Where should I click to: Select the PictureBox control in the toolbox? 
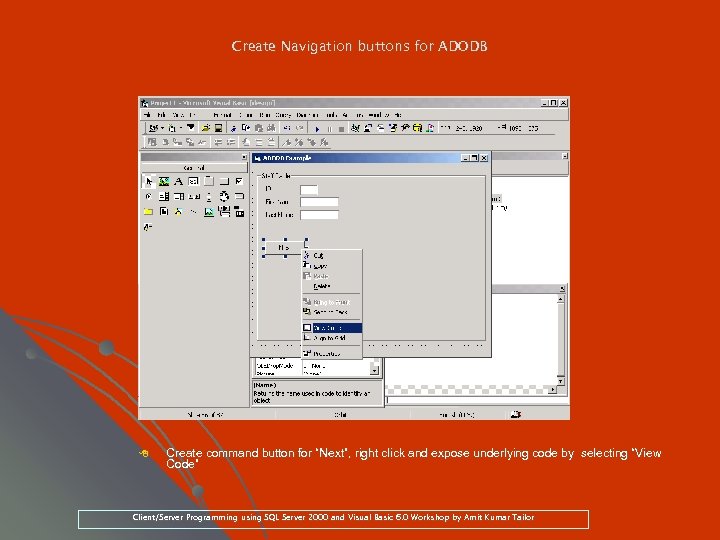tap(163, 181)
